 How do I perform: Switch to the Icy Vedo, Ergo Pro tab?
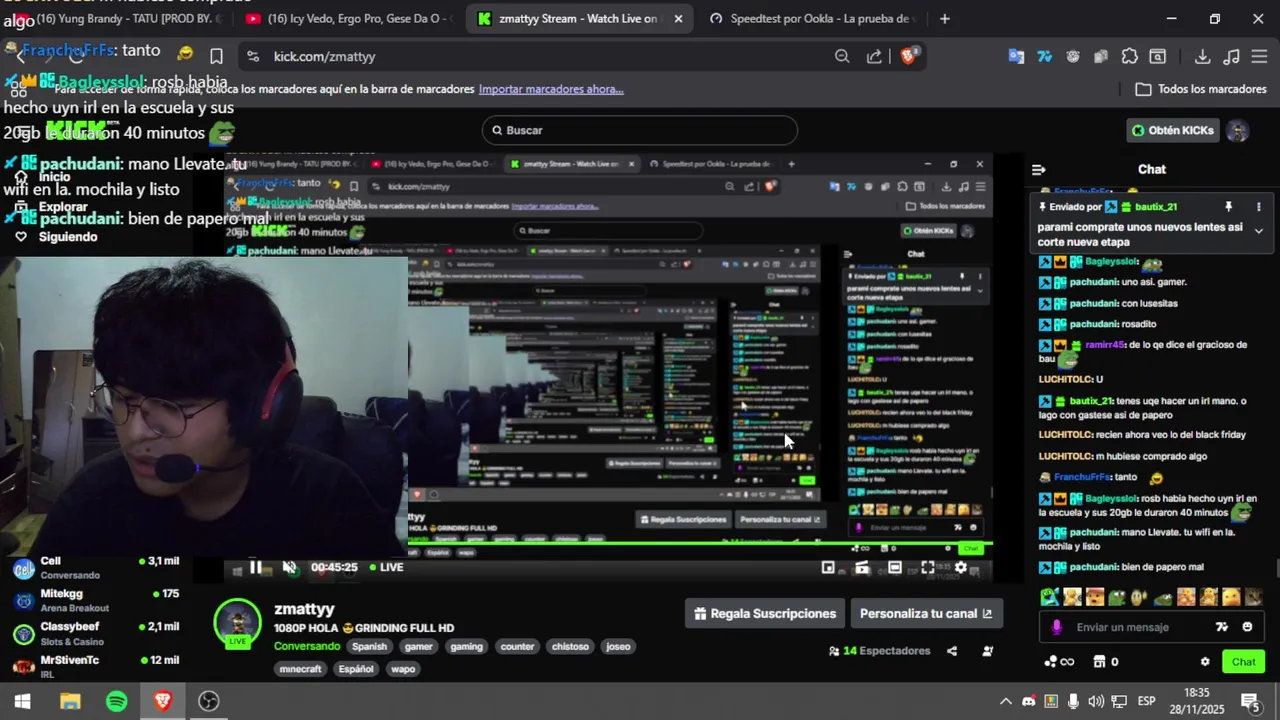pos(348,18)
